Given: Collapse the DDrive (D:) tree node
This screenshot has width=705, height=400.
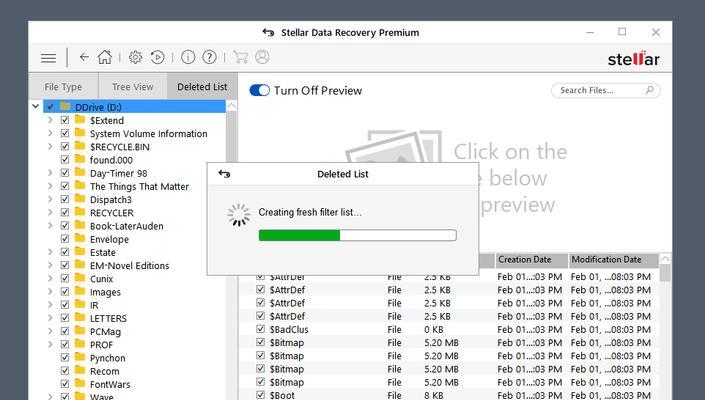Looking at the screenshot, I should (x=36, y=107).
